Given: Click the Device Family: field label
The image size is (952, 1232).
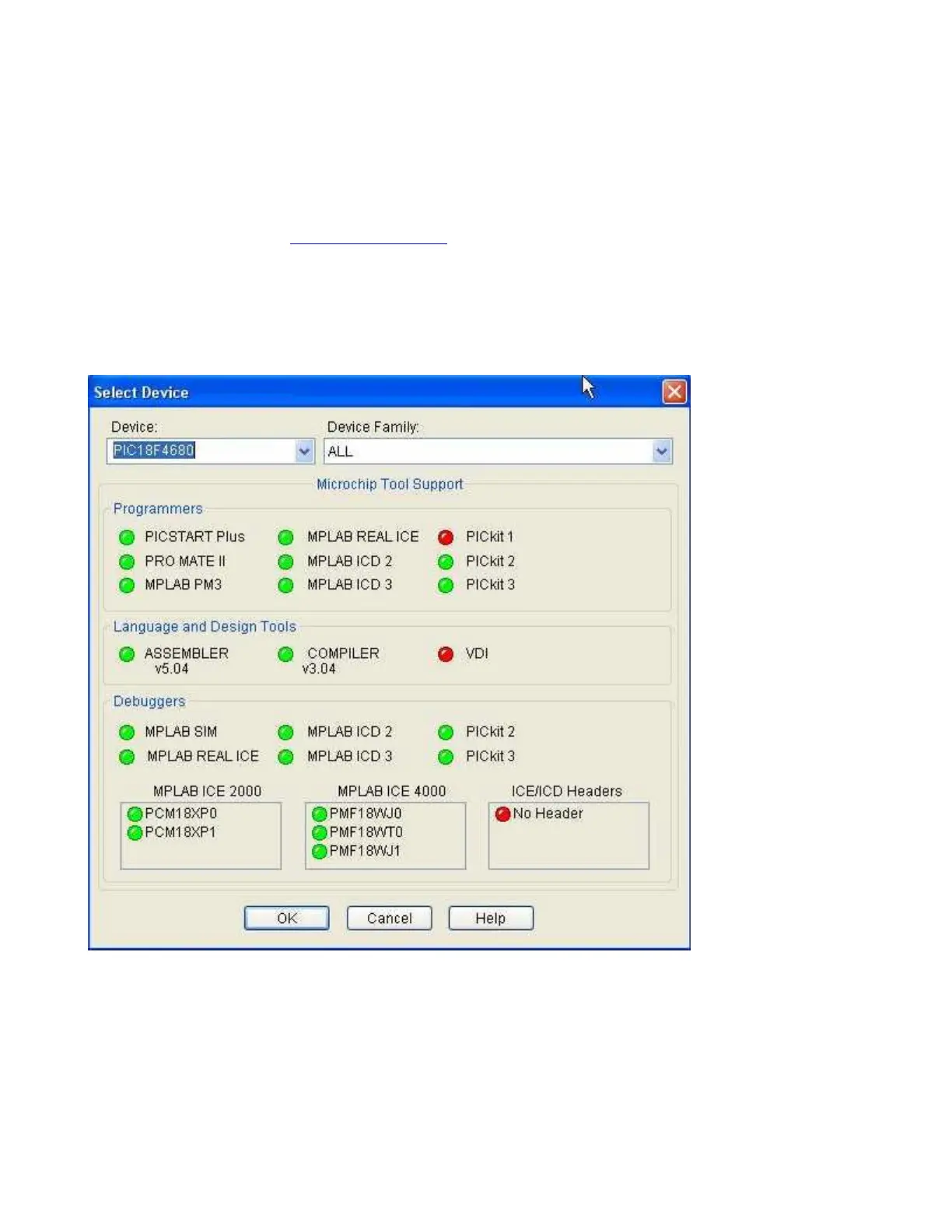Looking at the screenshot, I should click(x=373, y=427).
